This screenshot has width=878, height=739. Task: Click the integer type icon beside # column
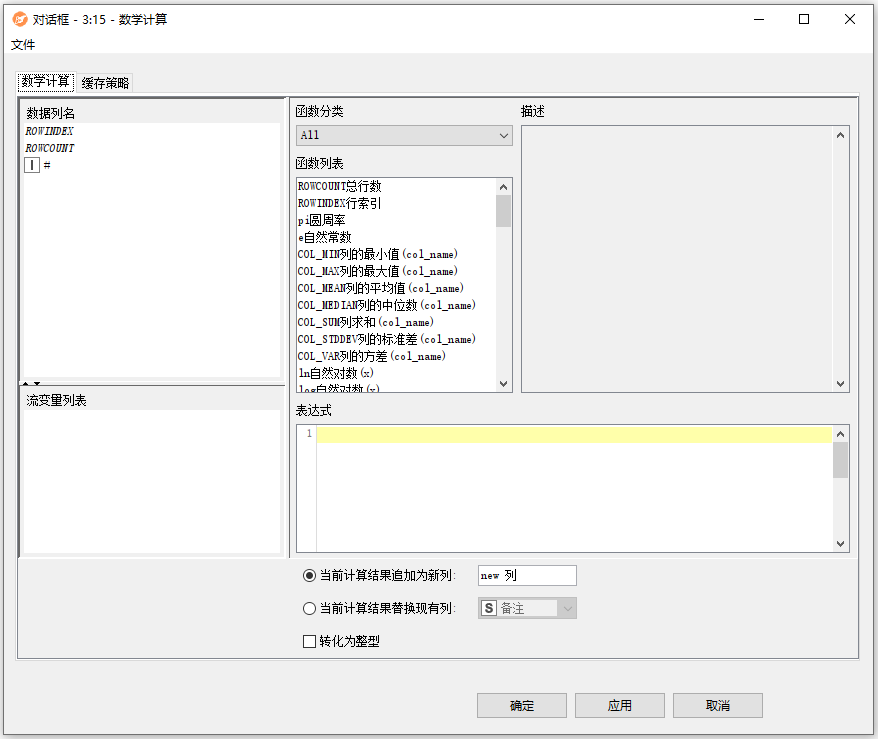(x=32, y=165)
